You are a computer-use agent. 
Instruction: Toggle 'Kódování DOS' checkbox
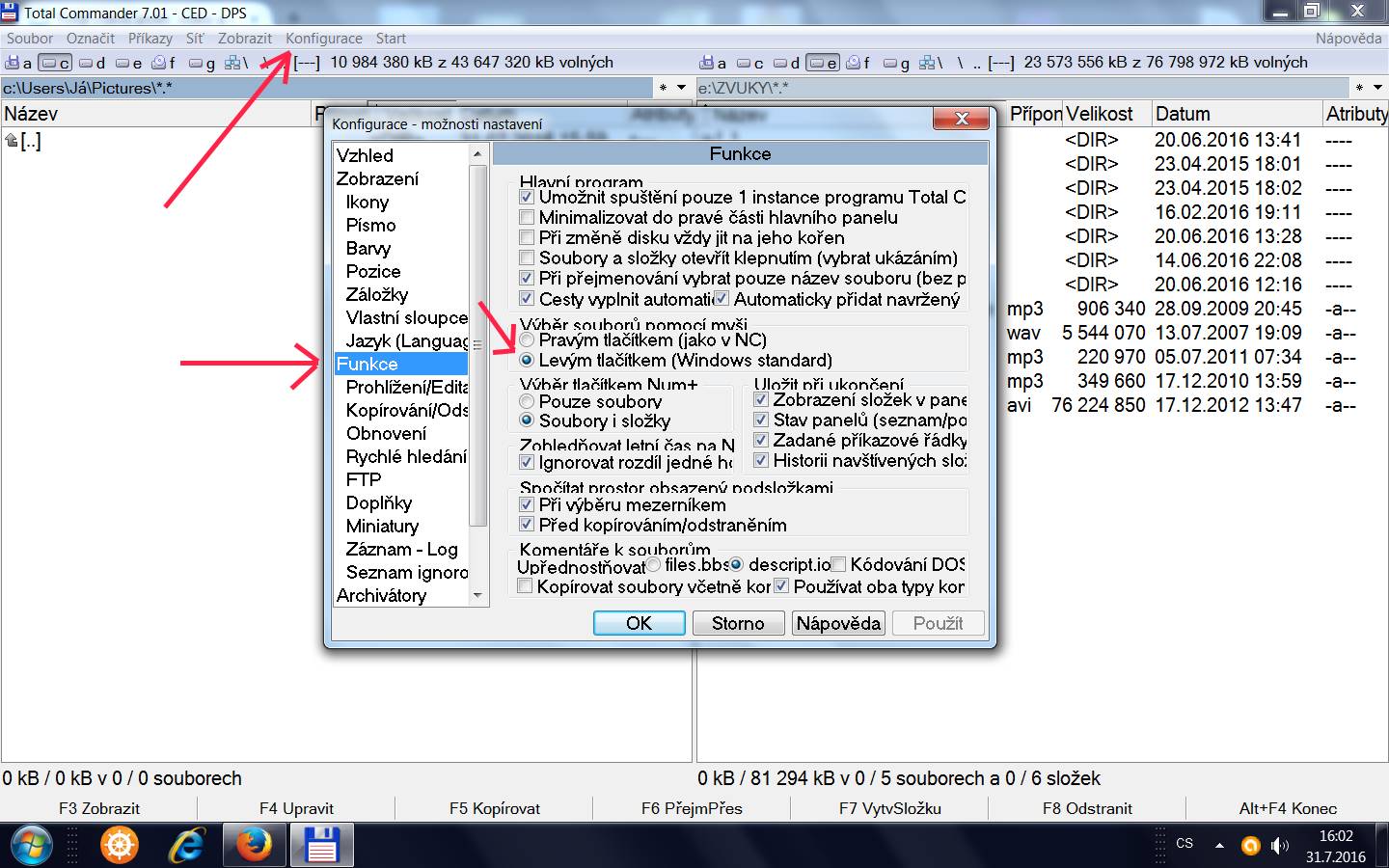[838, 564]
